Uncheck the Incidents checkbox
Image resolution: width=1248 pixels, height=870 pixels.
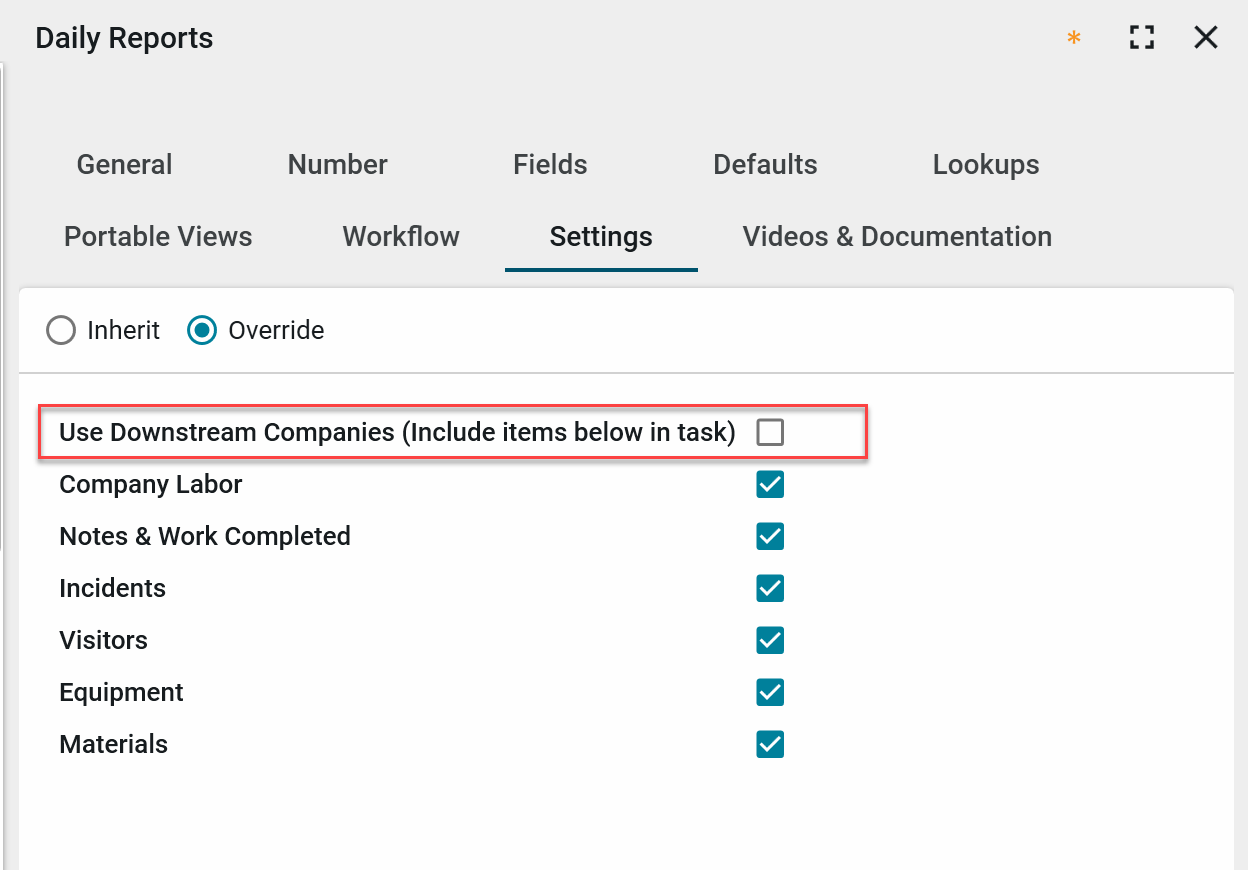click(770, 589)
